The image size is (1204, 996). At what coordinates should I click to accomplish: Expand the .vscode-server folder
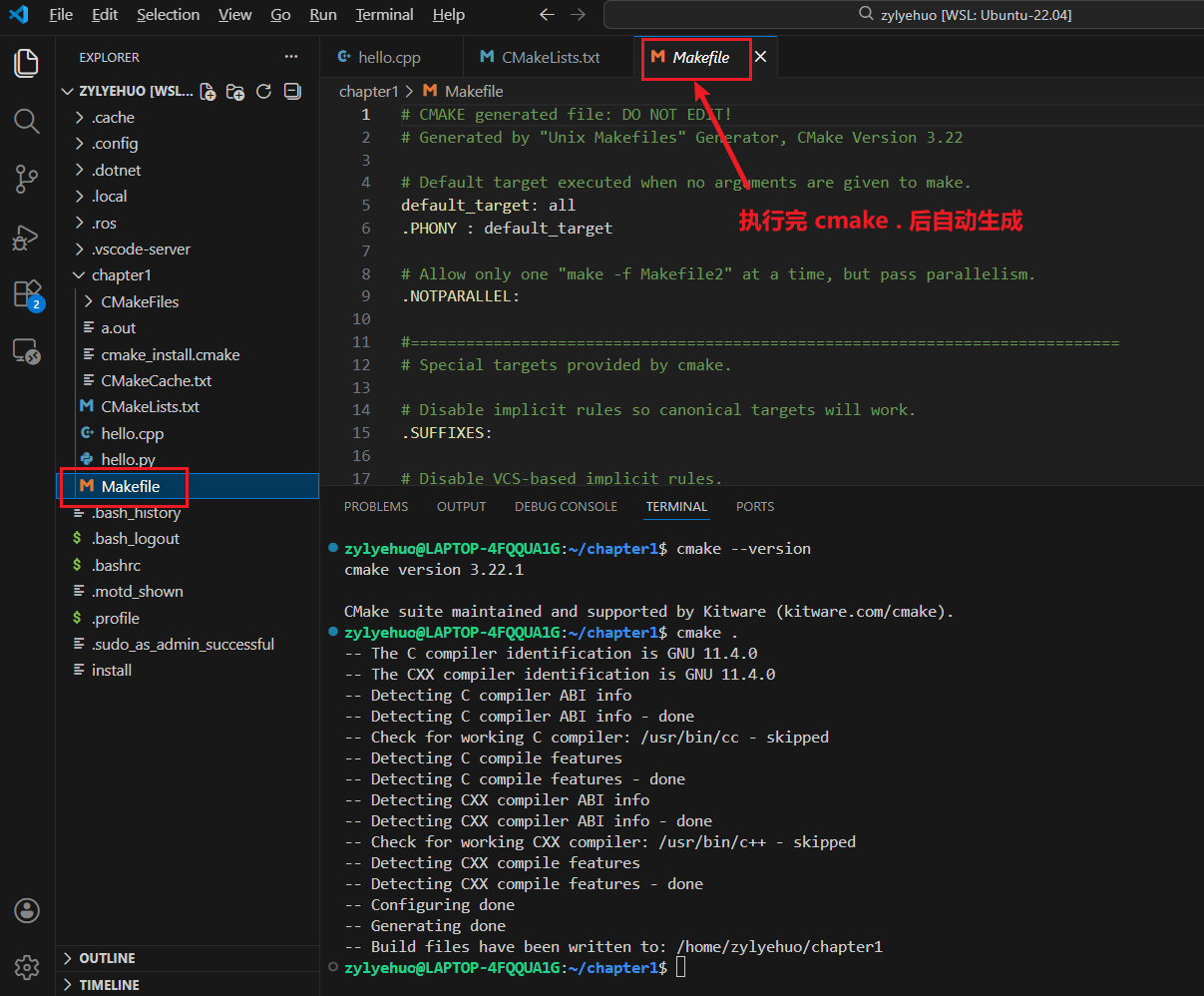click(x=188, y=249)
